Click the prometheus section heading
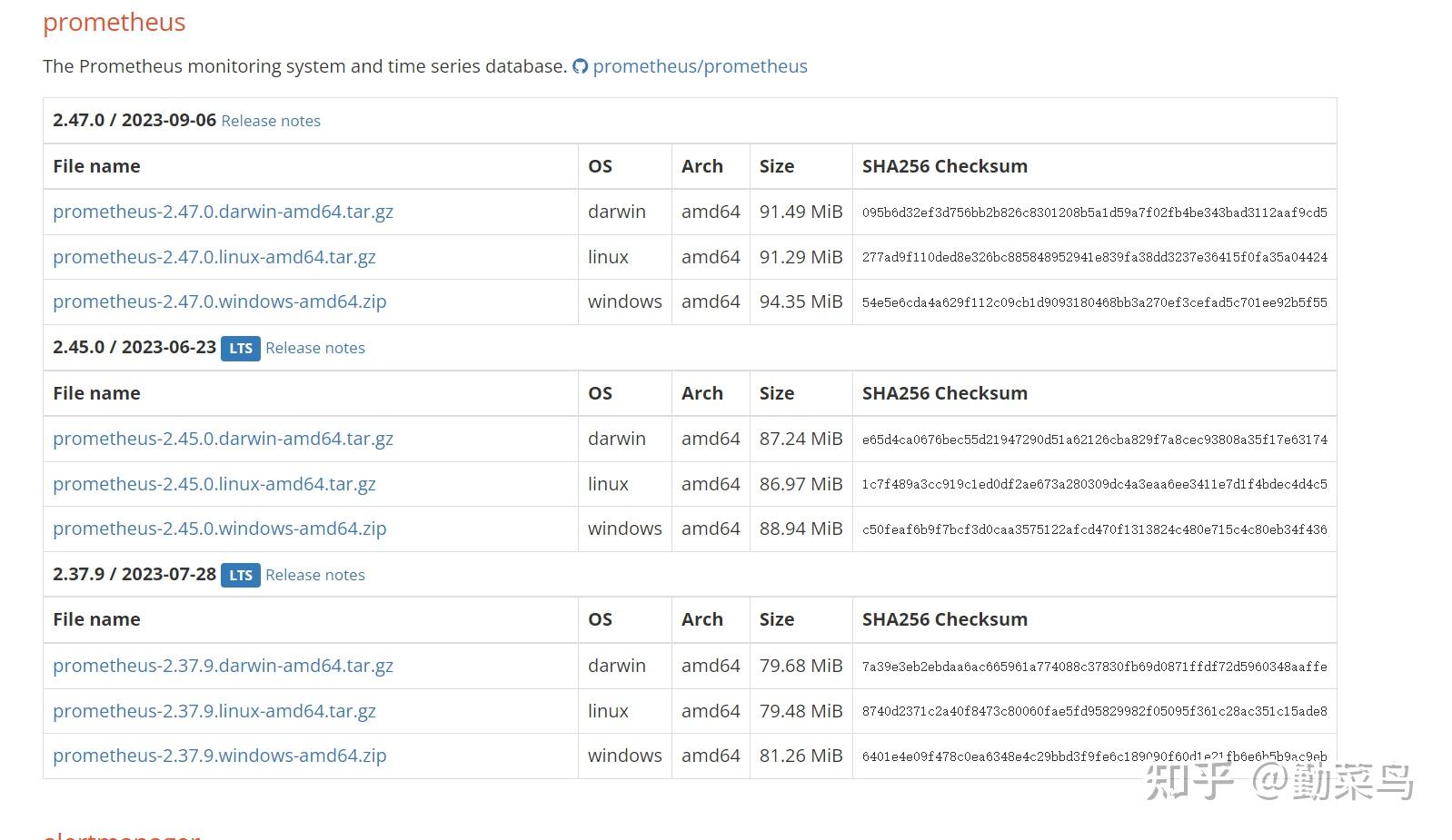The image size is (1452, 840). (114, 23)
